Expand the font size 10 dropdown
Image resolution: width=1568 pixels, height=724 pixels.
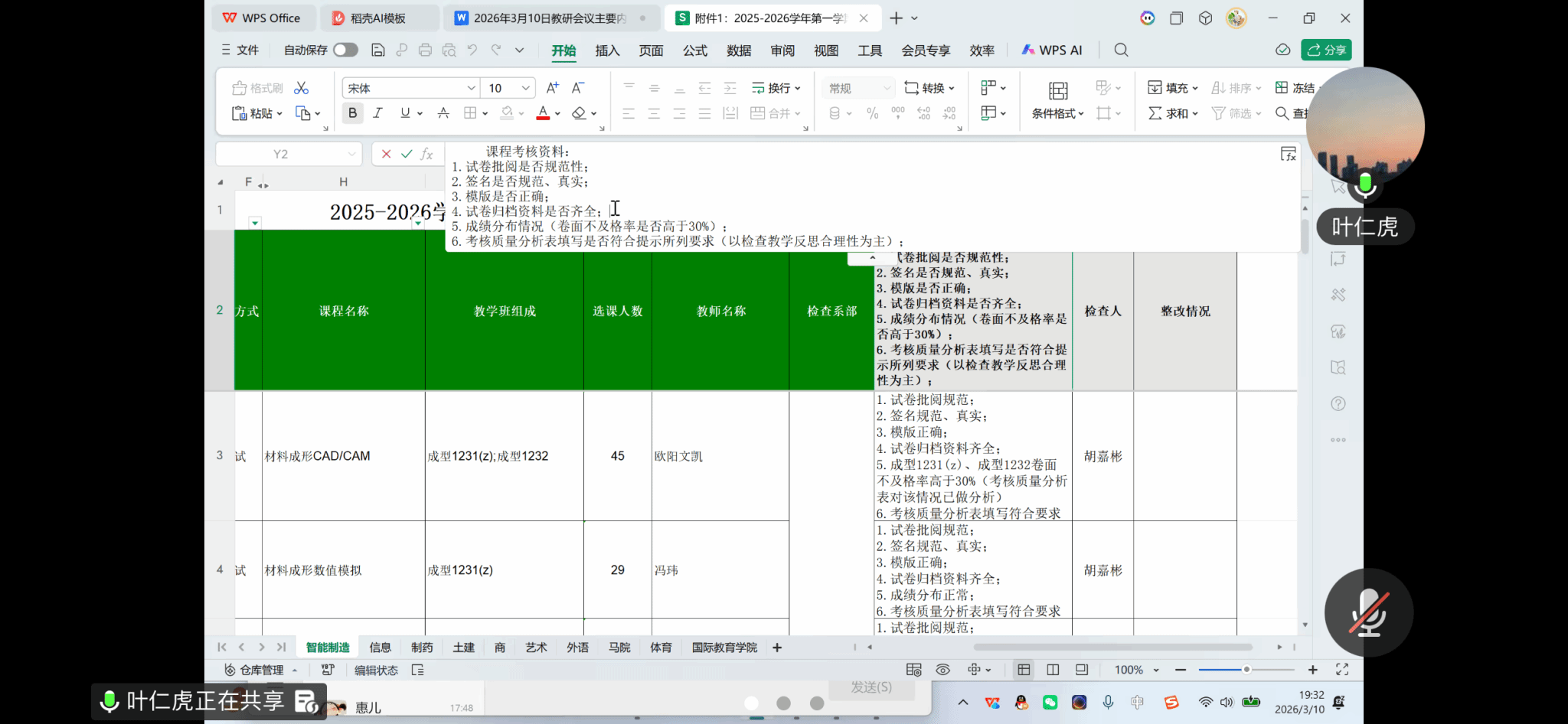click(x=526, y=88)
